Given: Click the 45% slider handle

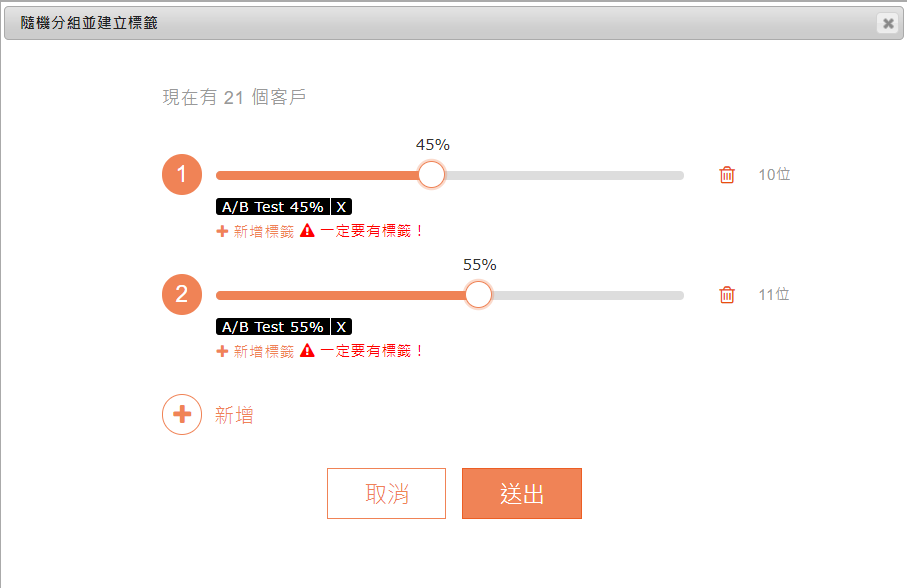Looking at the screenshot, I should click(431, 175).
